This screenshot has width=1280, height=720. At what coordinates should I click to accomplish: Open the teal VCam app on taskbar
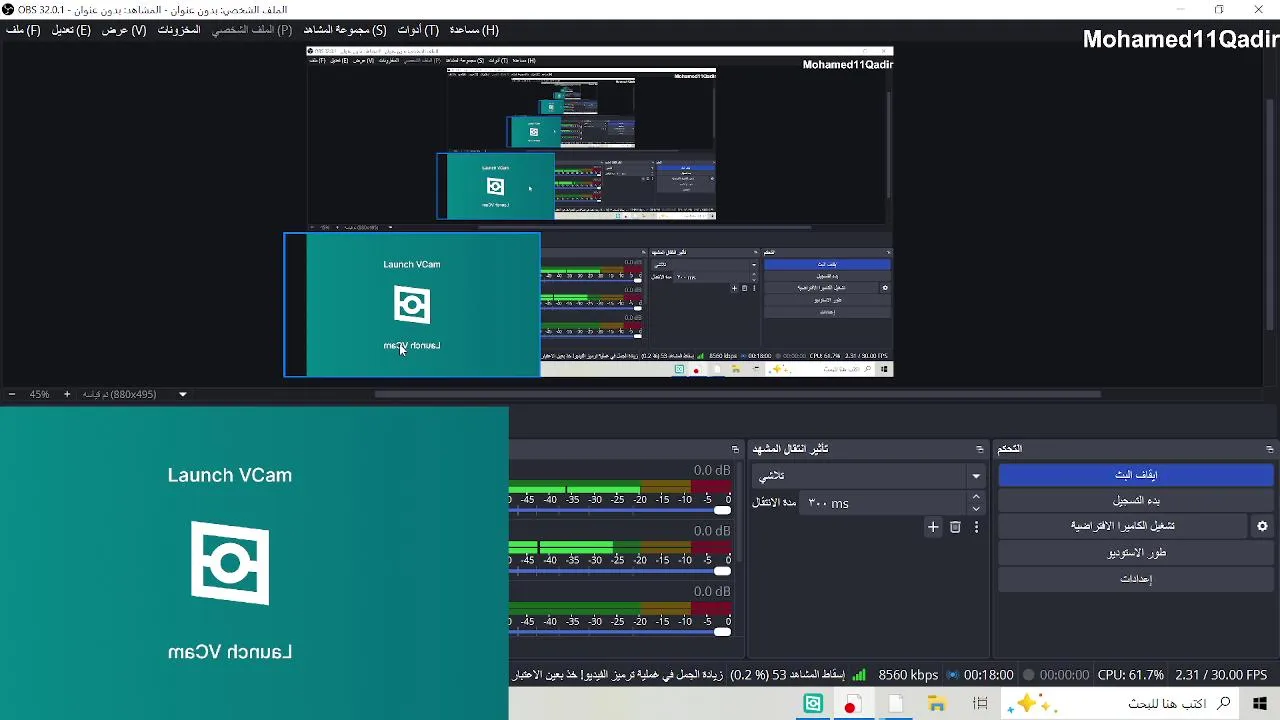pyautogui.click(x=813, y=704)
